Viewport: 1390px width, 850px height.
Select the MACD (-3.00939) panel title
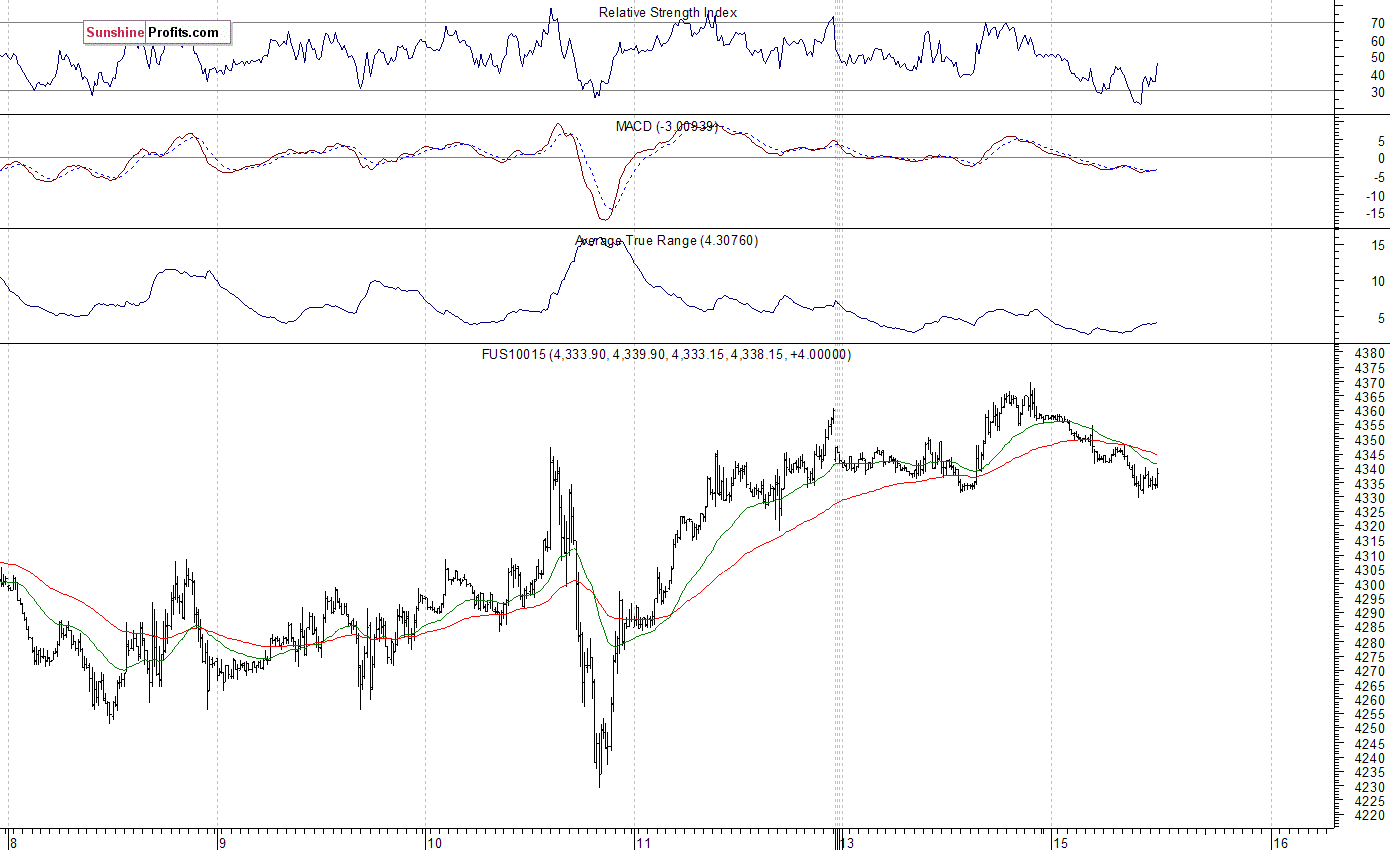667,126
